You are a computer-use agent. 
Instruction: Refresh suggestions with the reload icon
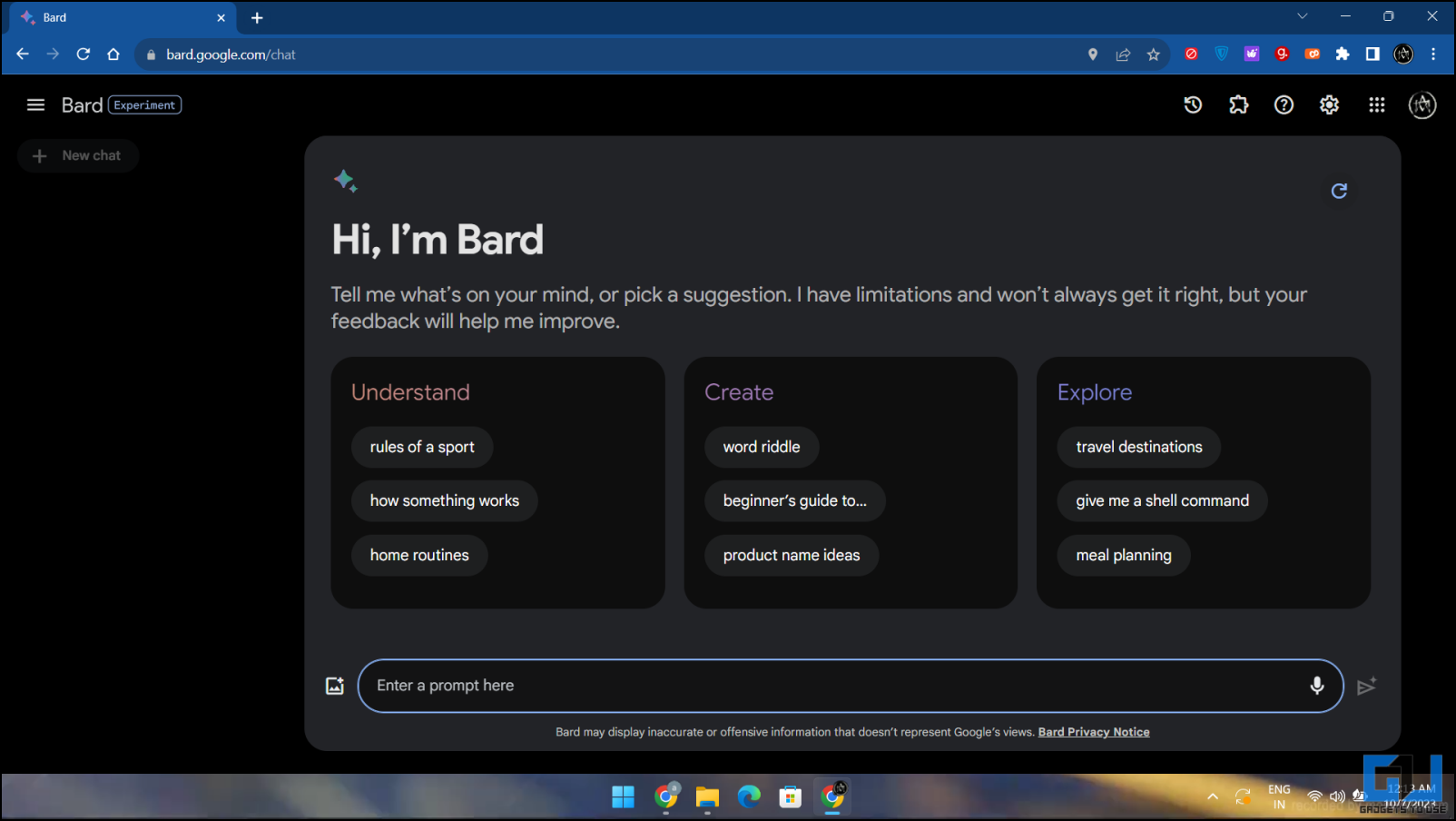click(x=1339, y=191)
